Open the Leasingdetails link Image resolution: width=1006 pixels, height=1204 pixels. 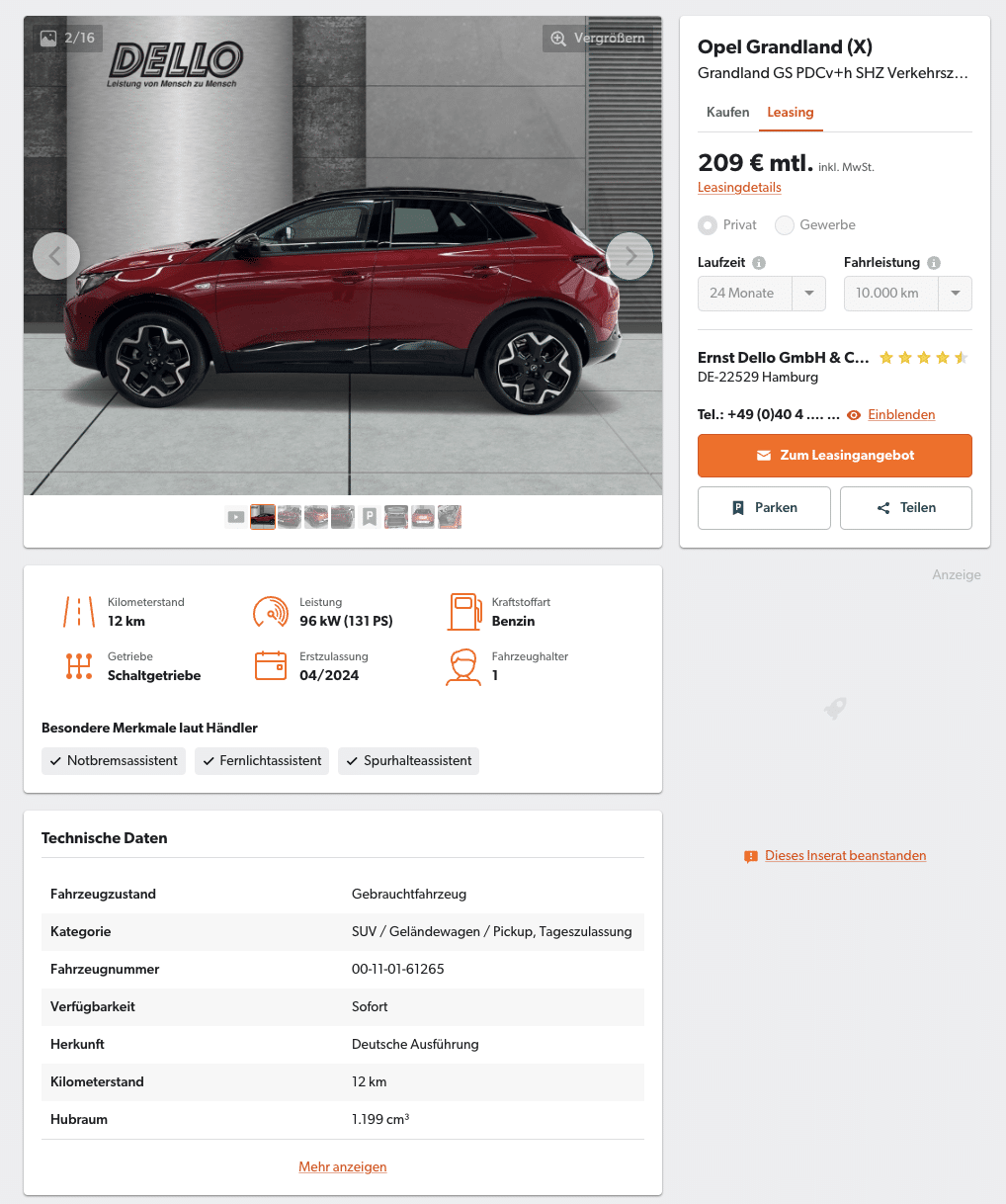pos(739,188)
